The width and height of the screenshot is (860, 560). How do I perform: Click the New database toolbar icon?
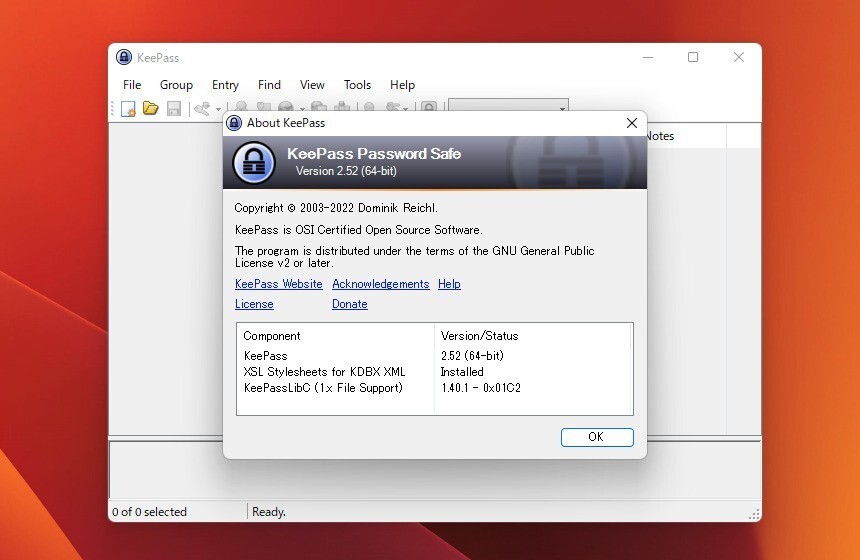[129, 109]
